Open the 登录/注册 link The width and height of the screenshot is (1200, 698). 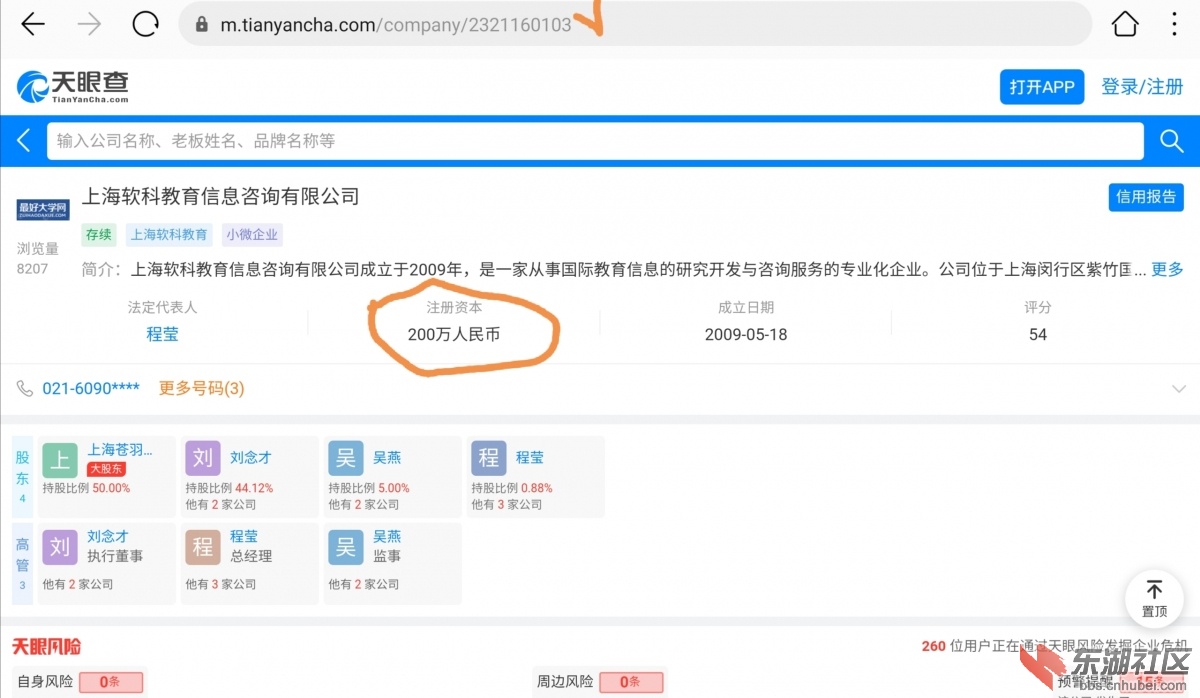click(x=1142, y=87)
